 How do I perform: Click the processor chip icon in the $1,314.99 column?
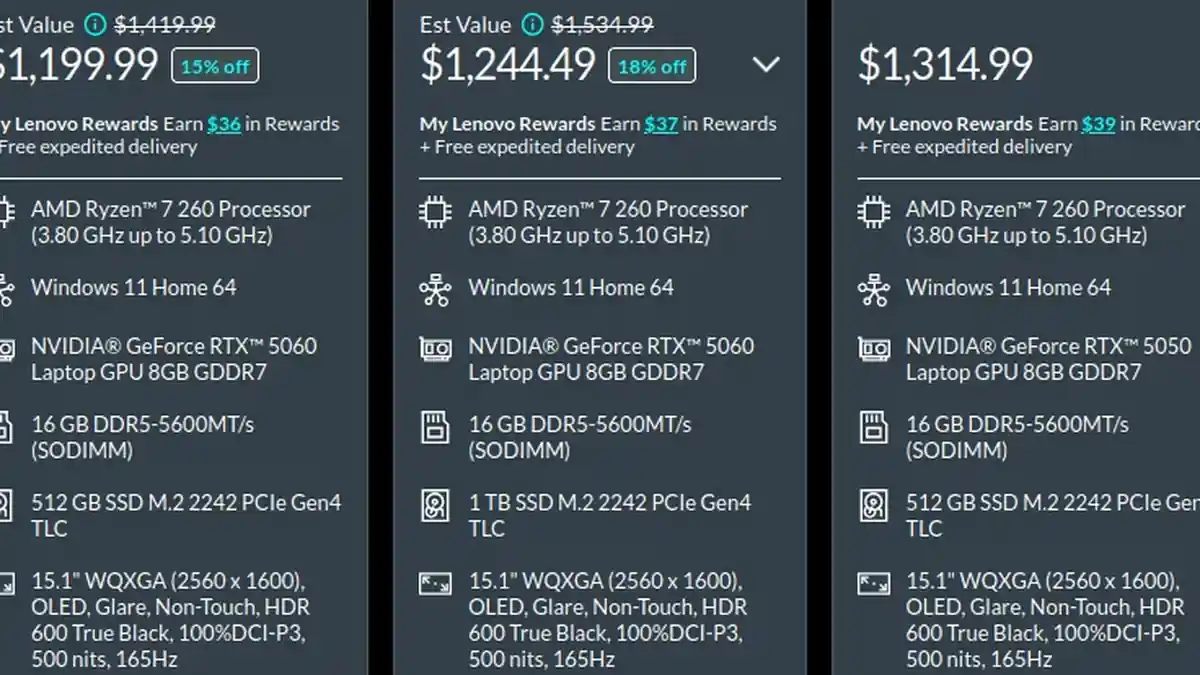coord(873,211)
